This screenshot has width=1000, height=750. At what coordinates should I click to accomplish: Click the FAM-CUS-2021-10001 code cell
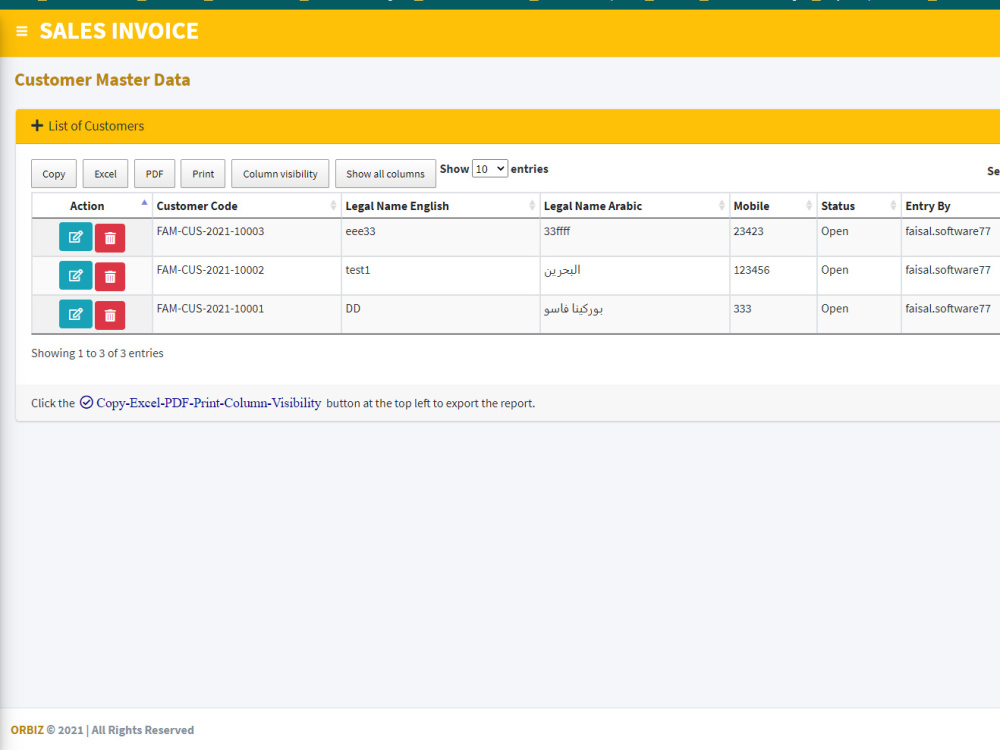[x=246, y=314]
